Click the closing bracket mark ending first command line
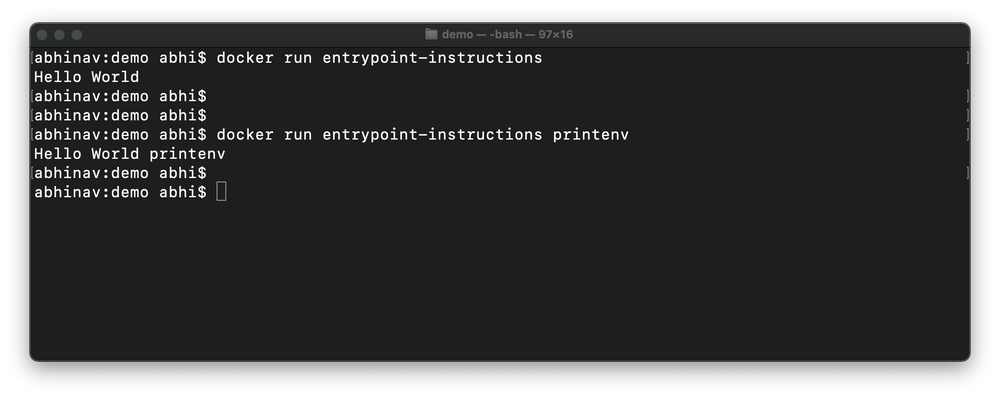Viewport: 1000px width, 398px height. 967,58
